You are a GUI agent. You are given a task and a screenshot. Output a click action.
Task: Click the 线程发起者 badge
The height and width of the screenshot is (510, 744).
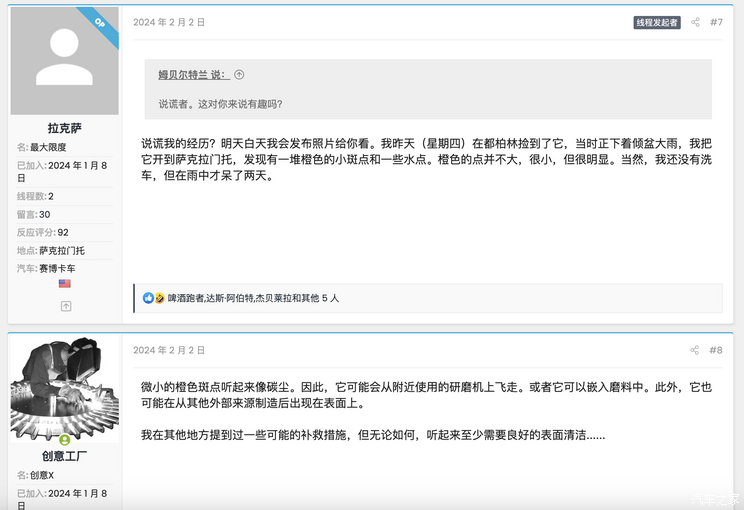pos(656,22)
